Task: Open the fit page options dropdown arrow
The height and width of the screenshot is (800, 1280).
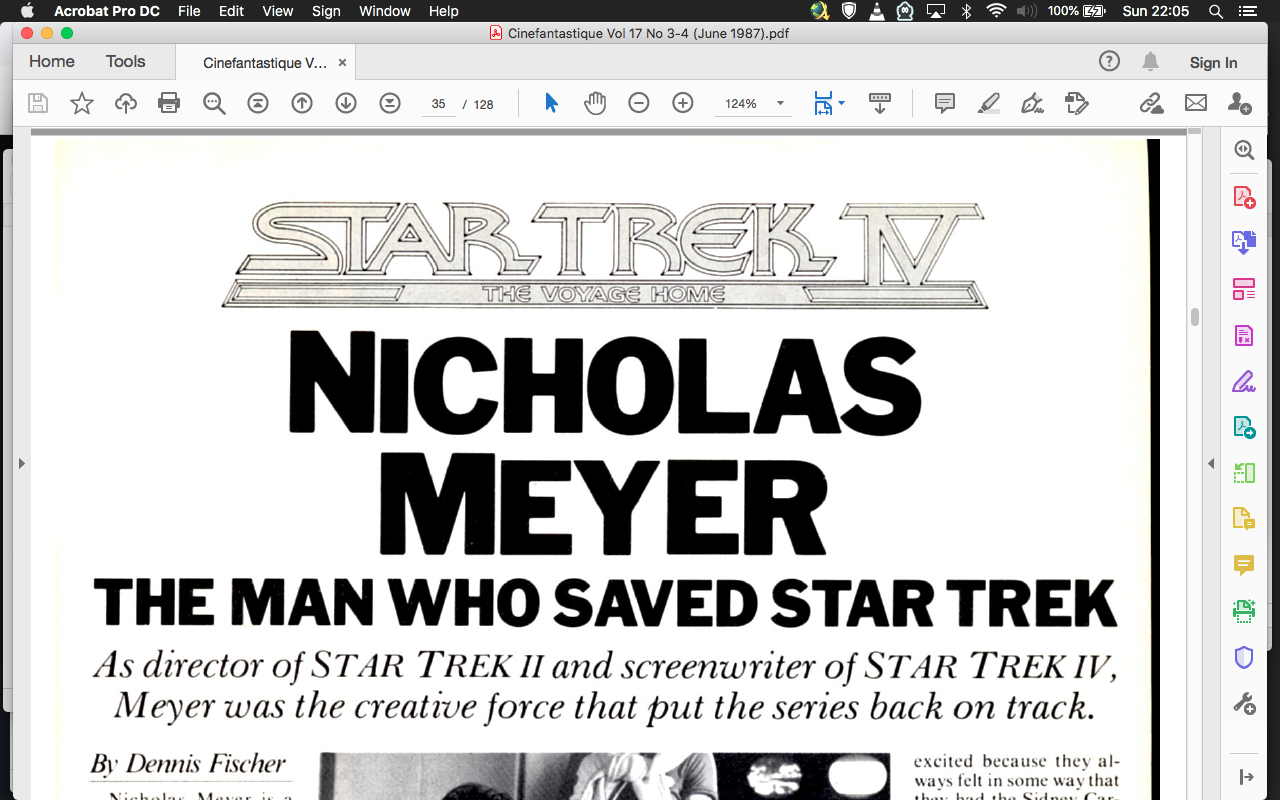Action: coord(841,103)
